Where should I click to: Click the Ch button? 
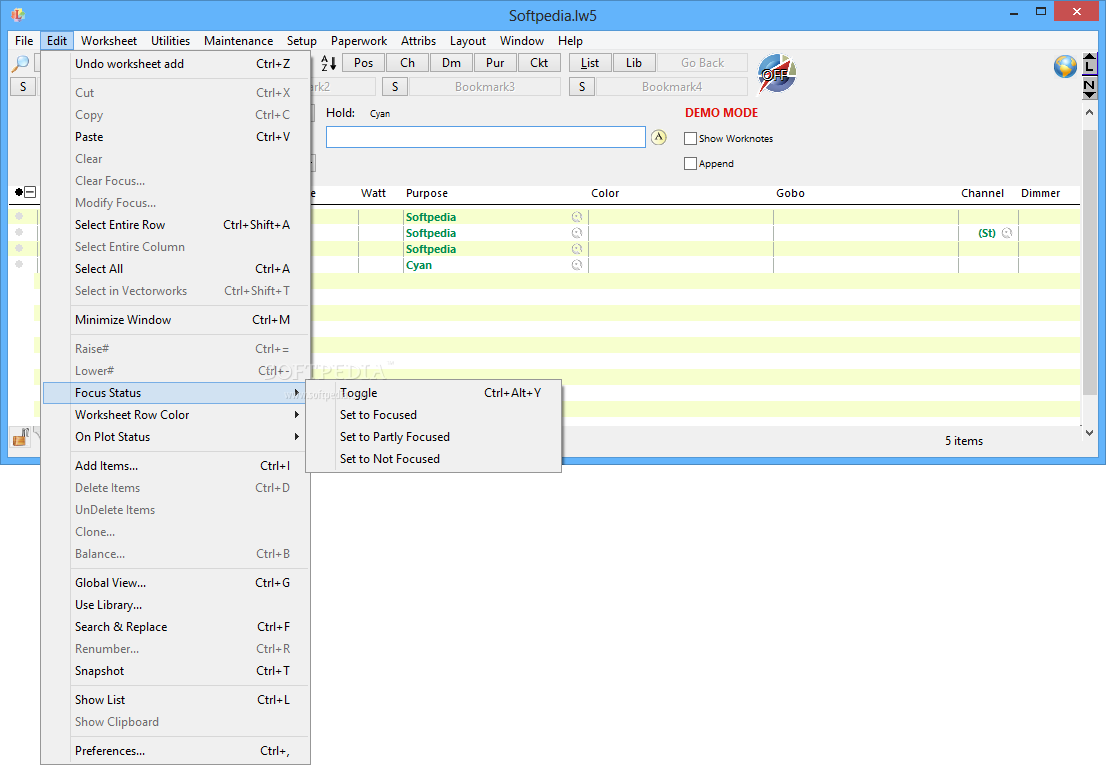click(x=407, y=63)
